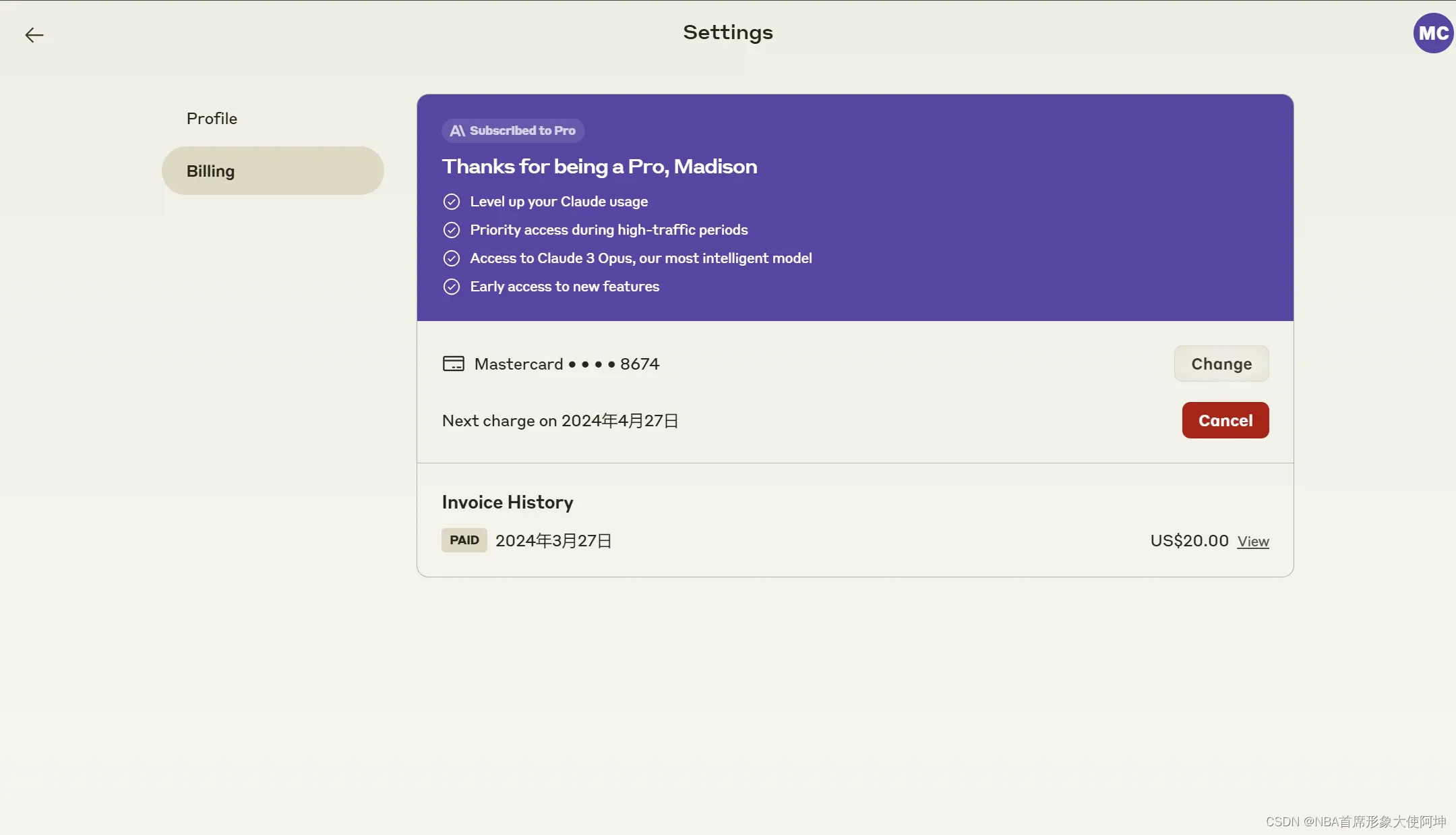
Task: Click the US$20.00 invoice amount
Action: pos(1189,541)
